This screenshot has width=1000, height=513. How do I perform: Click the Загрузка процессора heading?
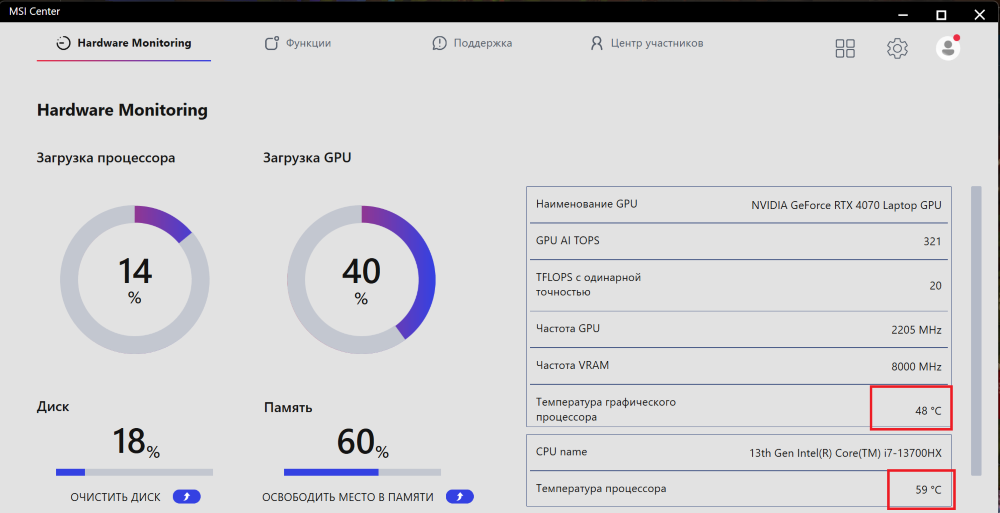tap(106, 158)
